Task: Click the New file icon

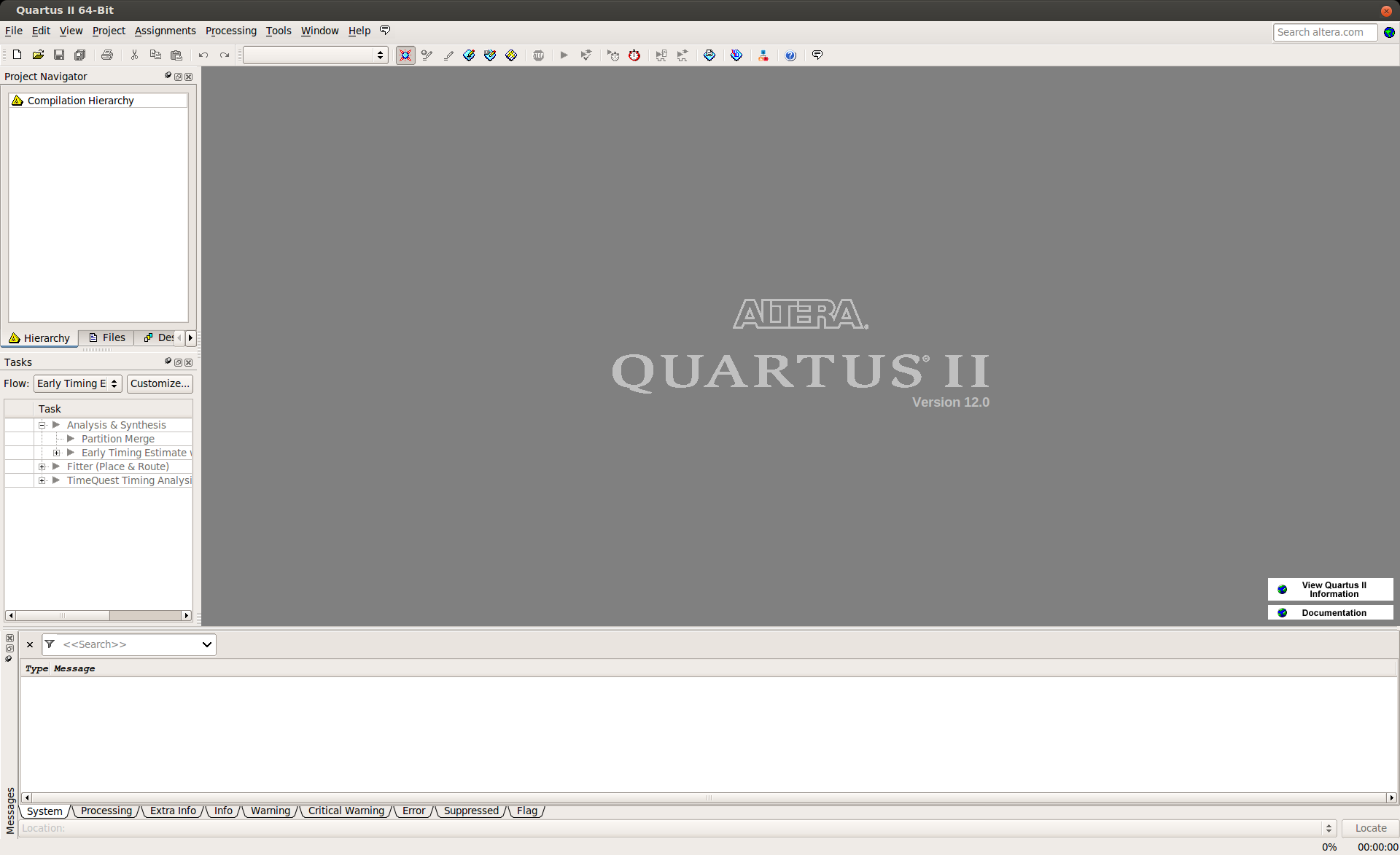Action: [x=17, y=55]
